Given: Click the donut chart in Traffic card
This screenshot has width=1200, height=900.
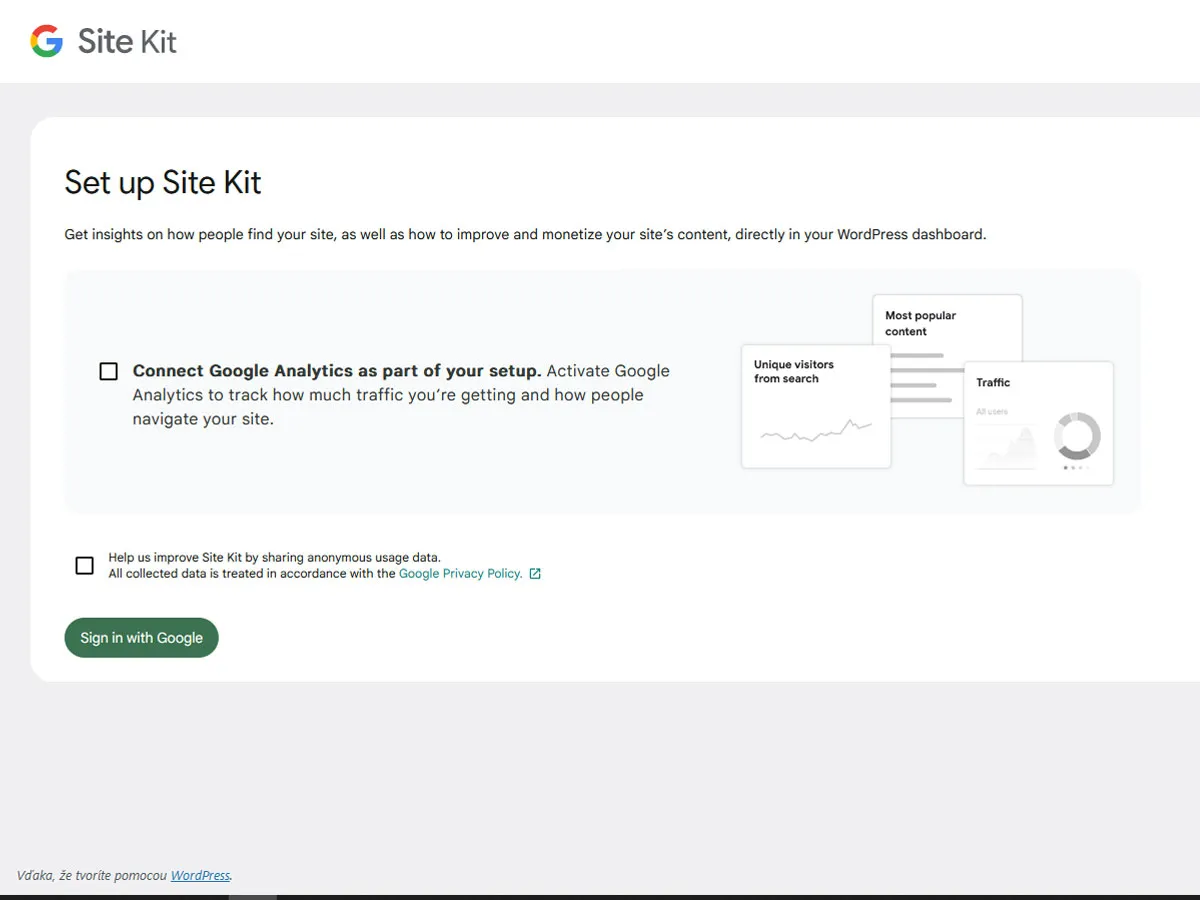Looking at the screenshot, I should 1077,437.
